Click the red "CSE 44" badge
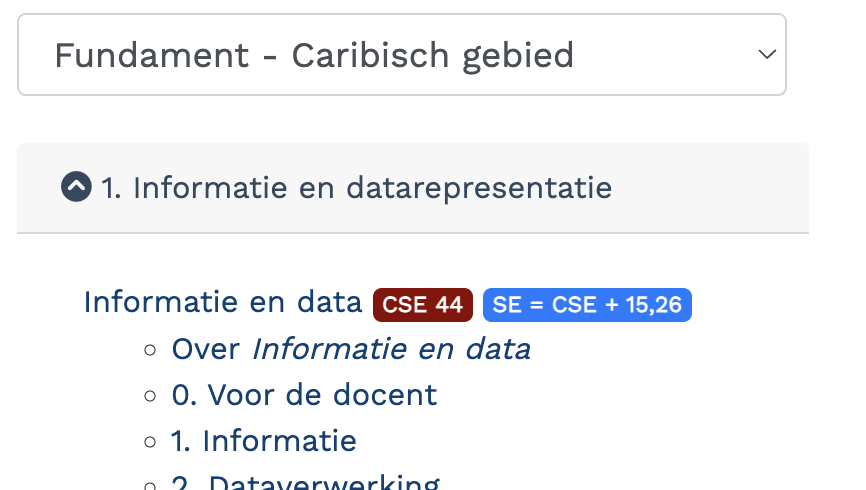866x490 pixels. [422, 305]
